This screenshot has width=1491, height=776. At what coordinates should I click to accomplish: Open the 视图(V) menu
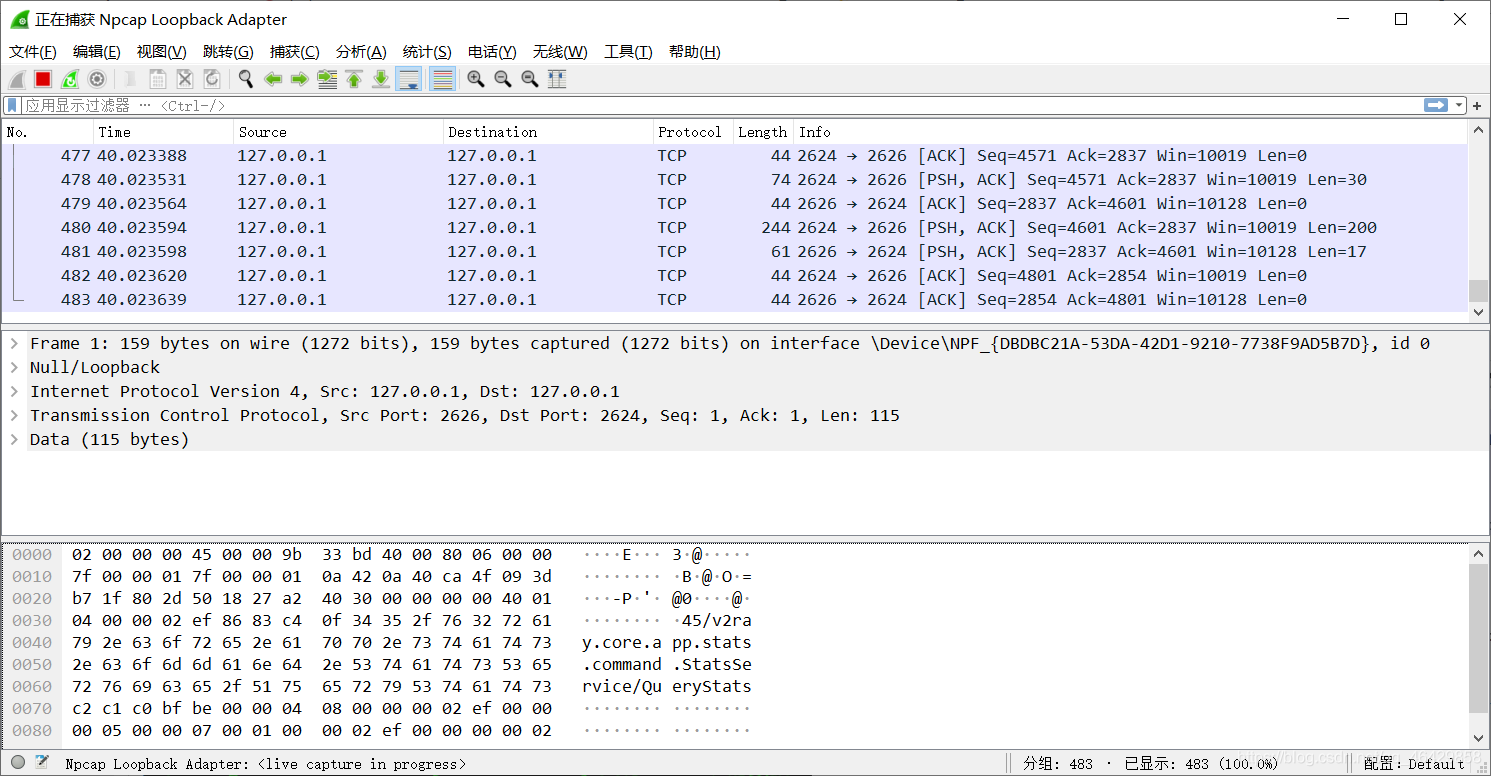point(161,52)
